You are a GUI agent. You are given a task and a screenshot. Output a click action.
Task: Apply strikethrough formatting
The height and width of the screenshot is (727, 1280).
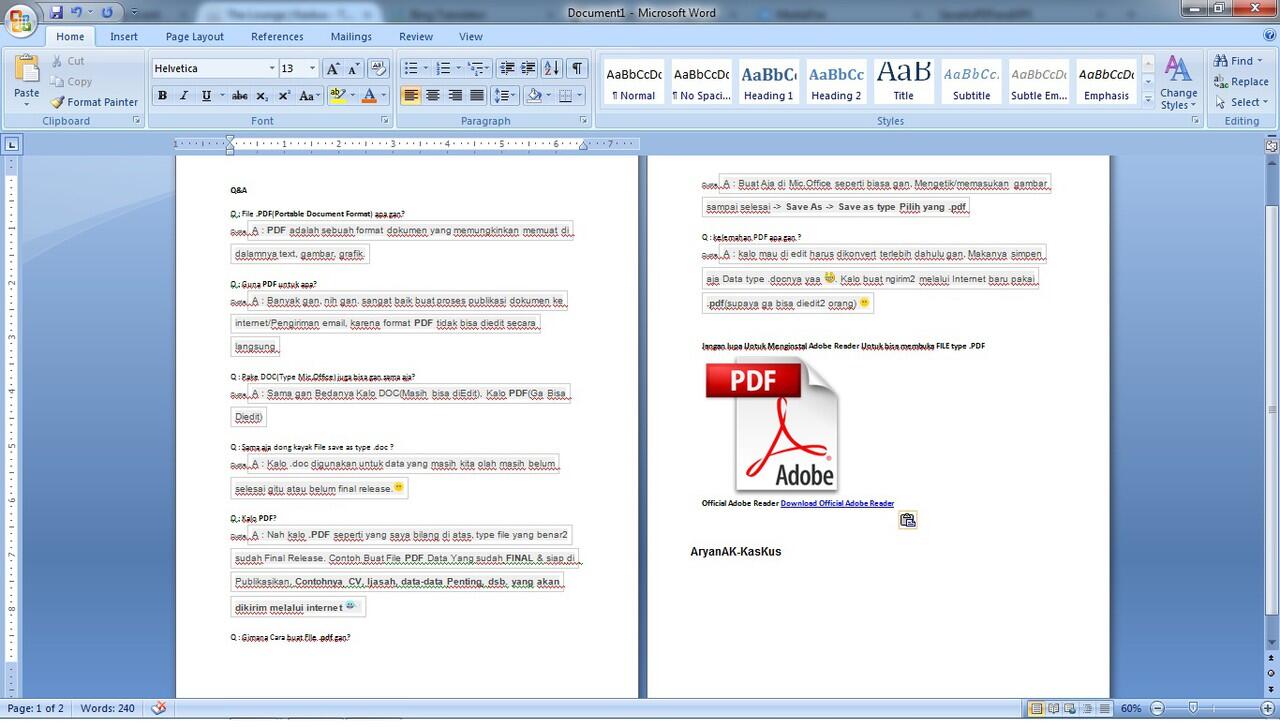click(x=239, y=96)
